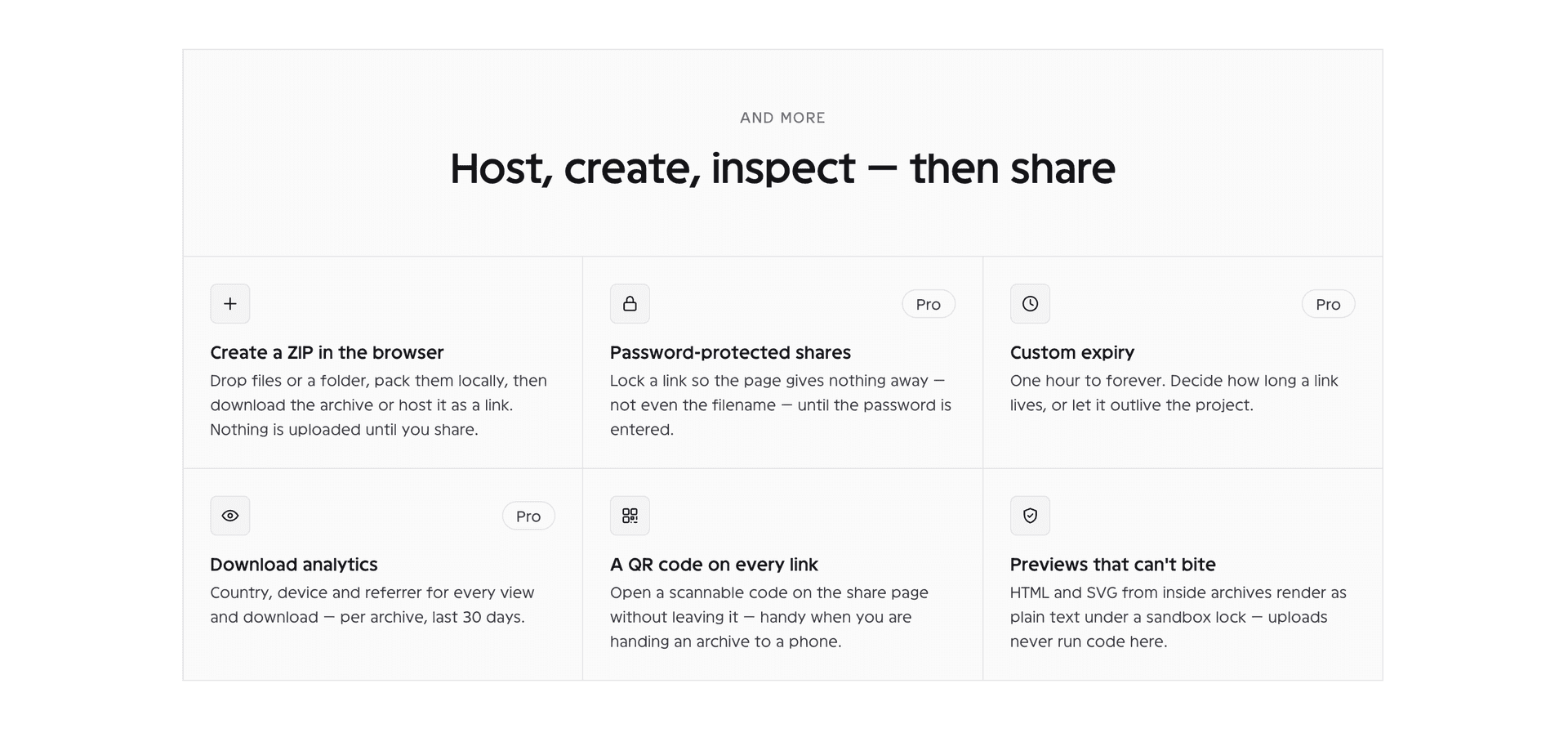The image size is (1568, 742).
Task: Click the 'Host, create, inspect — then share' headline
Action: tap(782, 169)
